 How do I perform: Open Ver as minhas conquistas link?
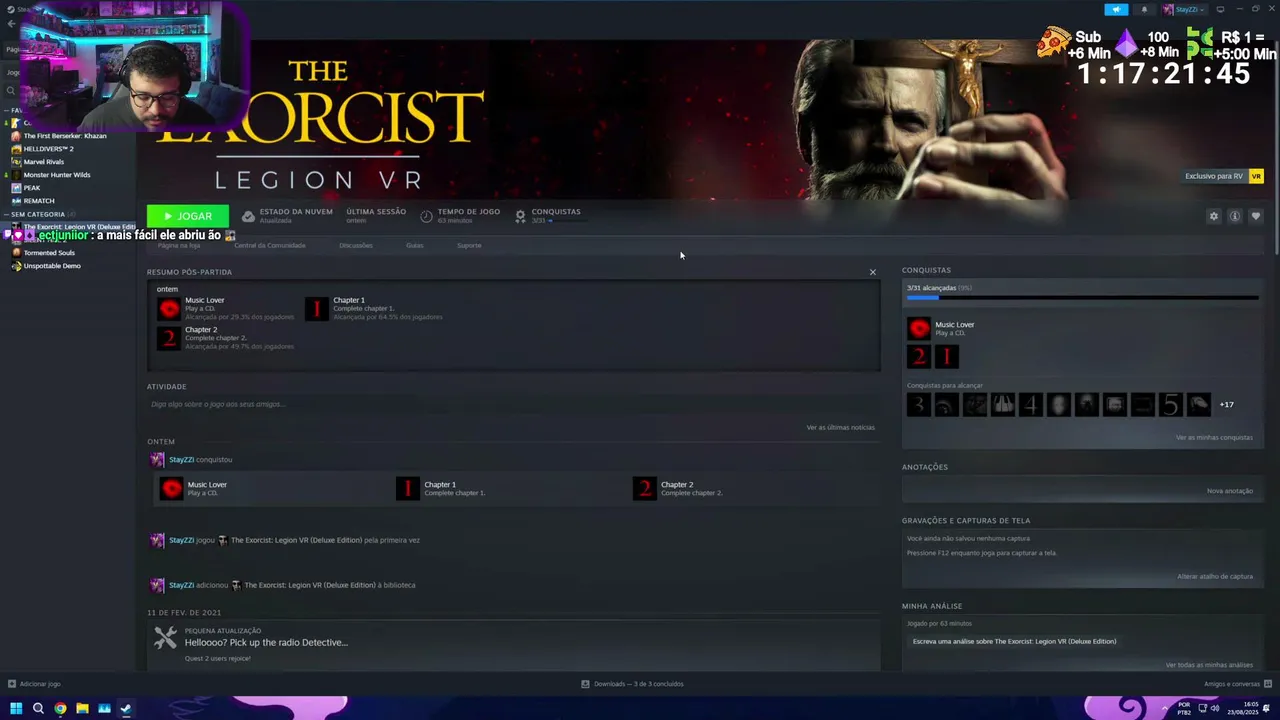tap(1214, 437)
